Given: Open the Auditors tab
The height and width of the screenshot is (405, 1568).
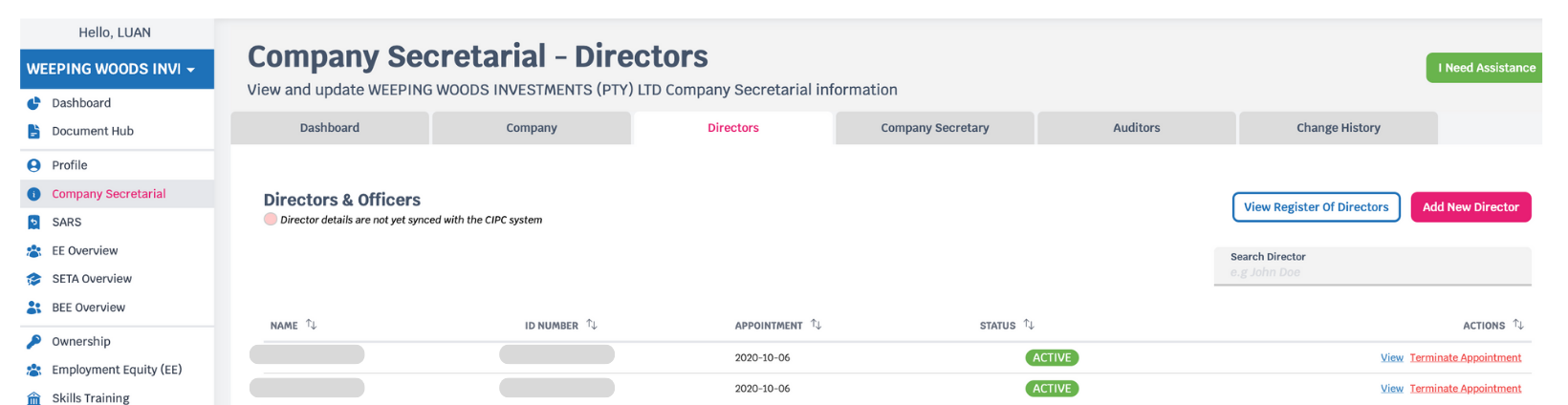Looking at the screenshot, I should point(1137,128).
